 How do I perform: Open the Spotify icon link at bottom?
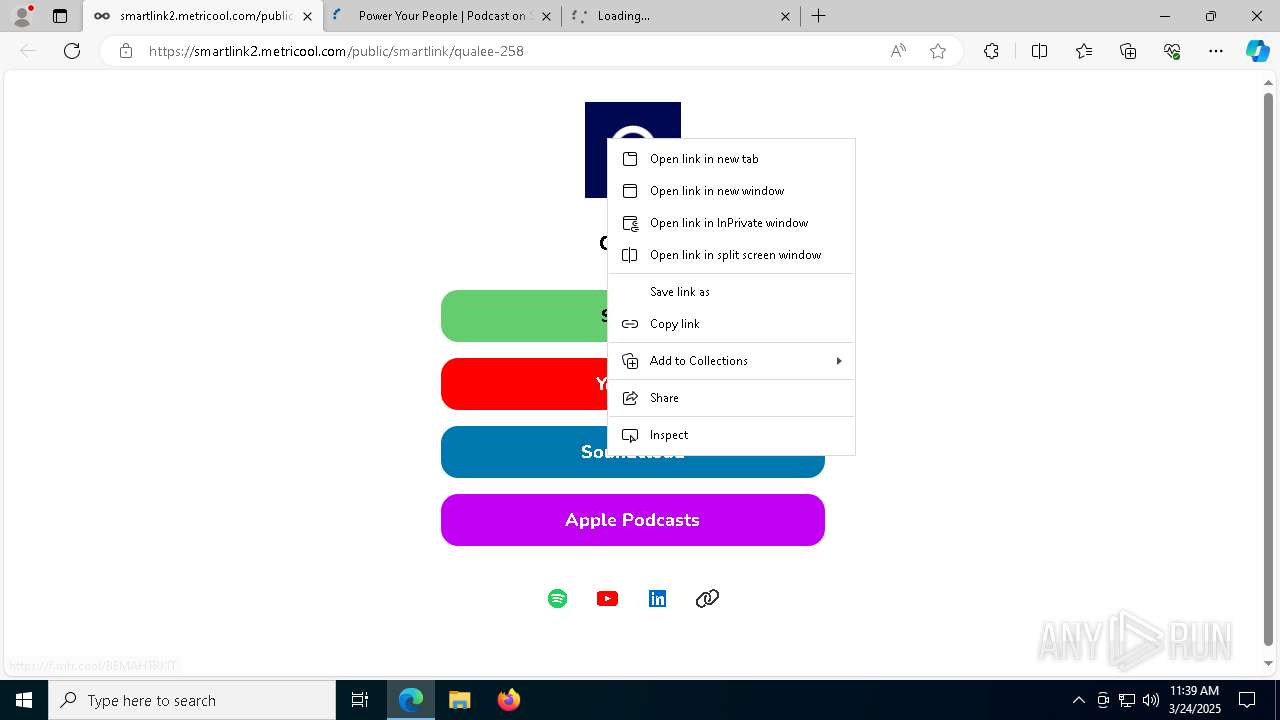click(x=558, y=598)
